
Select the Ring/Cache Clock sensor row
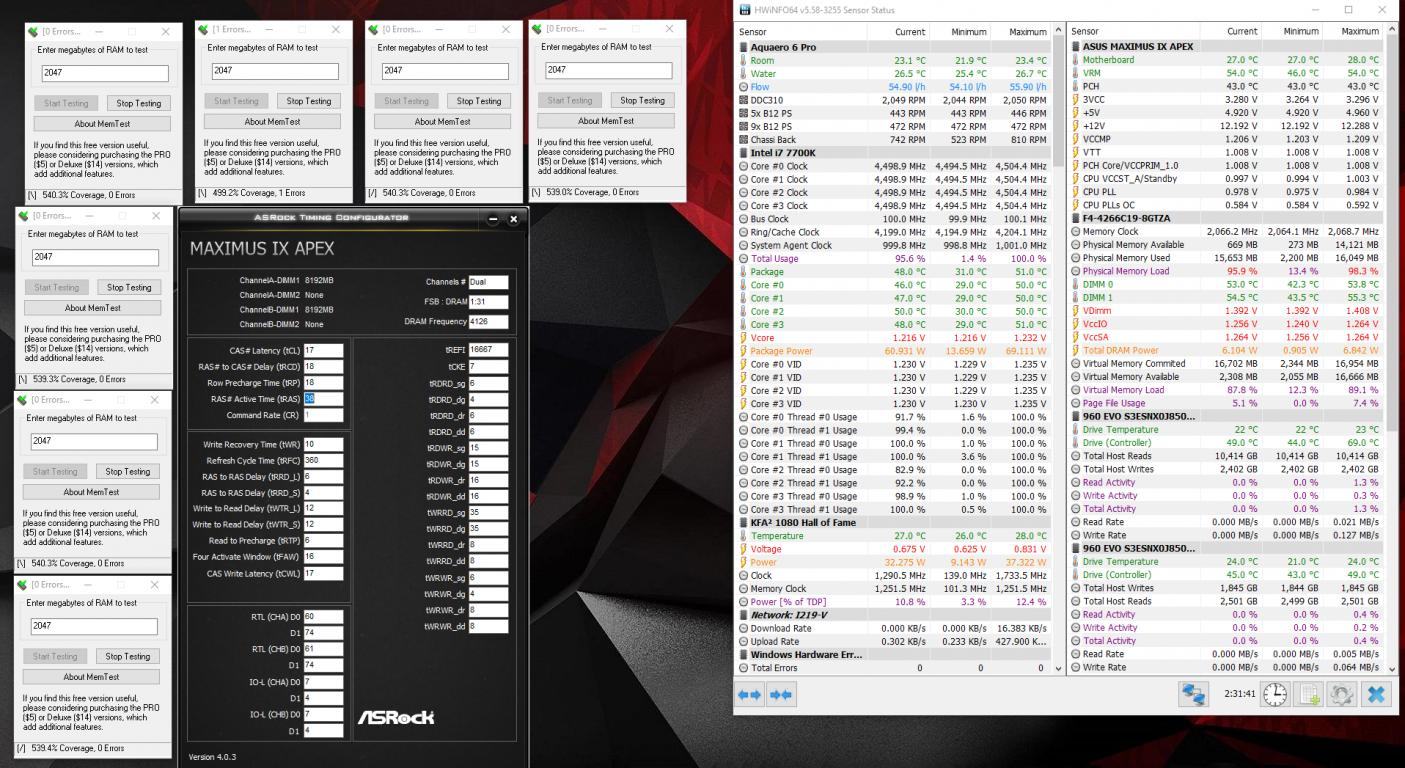894,232
